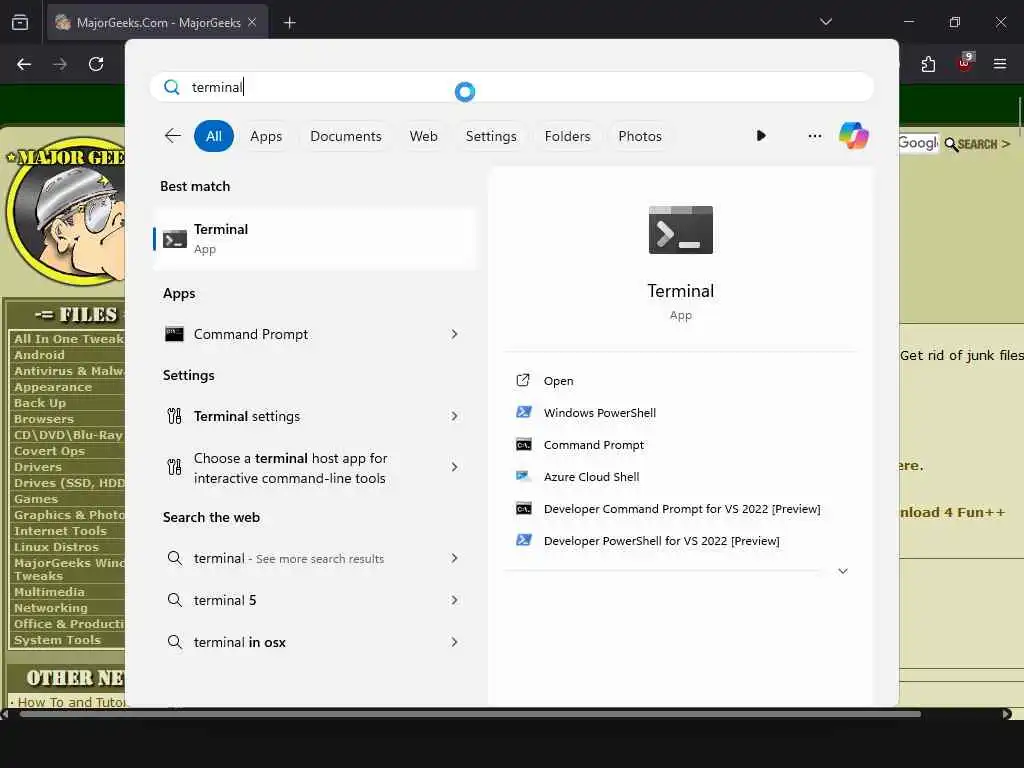Switch to the Settings filter tab
Viewport: 1024px width, 768px height.
[490, 136]
